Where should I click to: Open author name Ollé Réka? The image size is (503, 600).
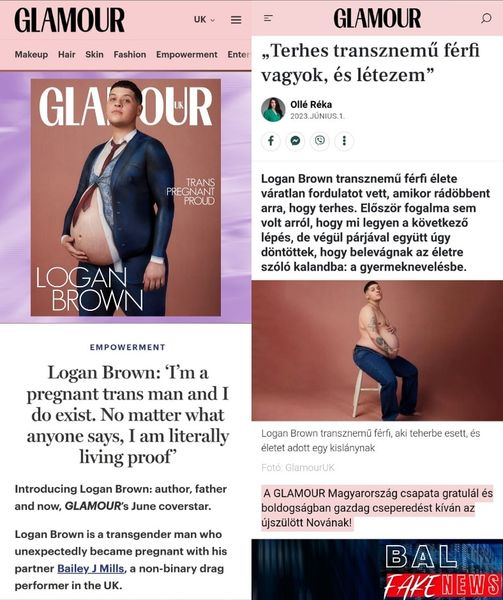click(x=311, y=104)
